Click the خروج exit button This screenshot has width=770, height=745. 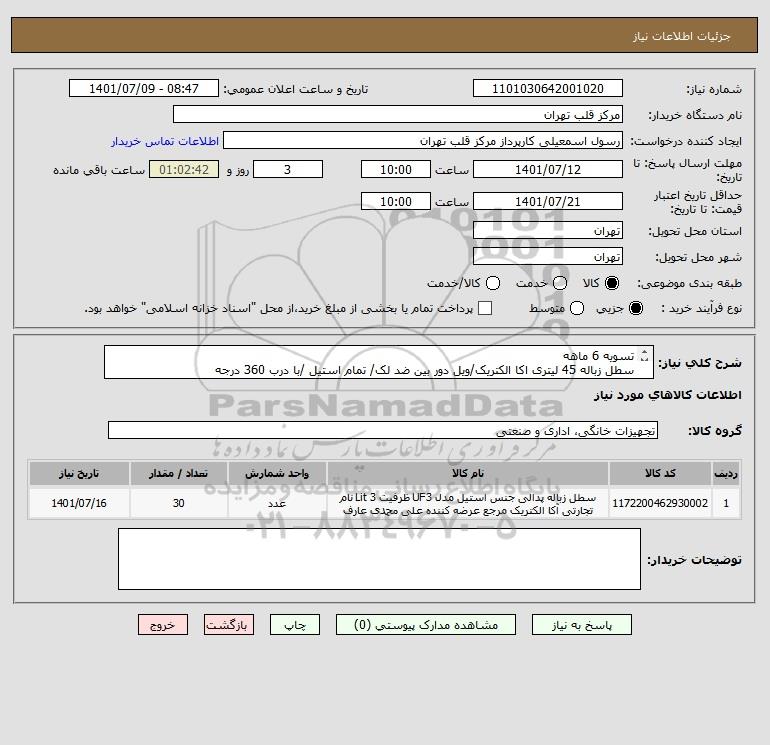(163, 625)
